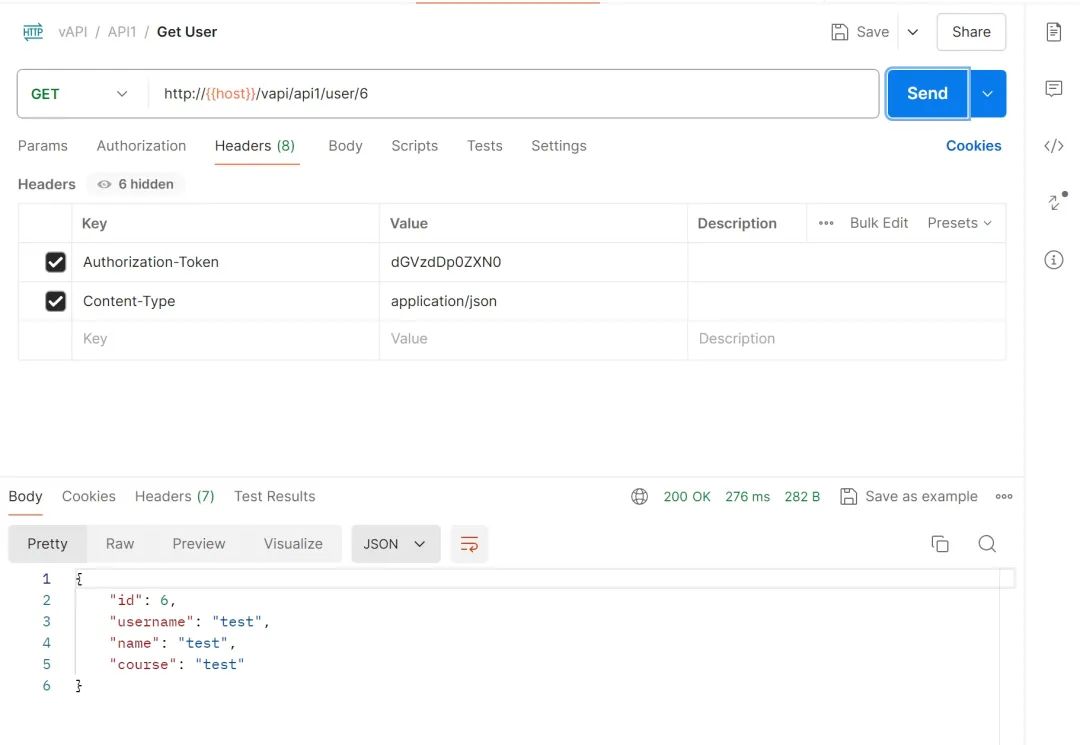Click the HTTP request type icon
The height and width of the screenshot is (745, 1080).
(32, 32)
